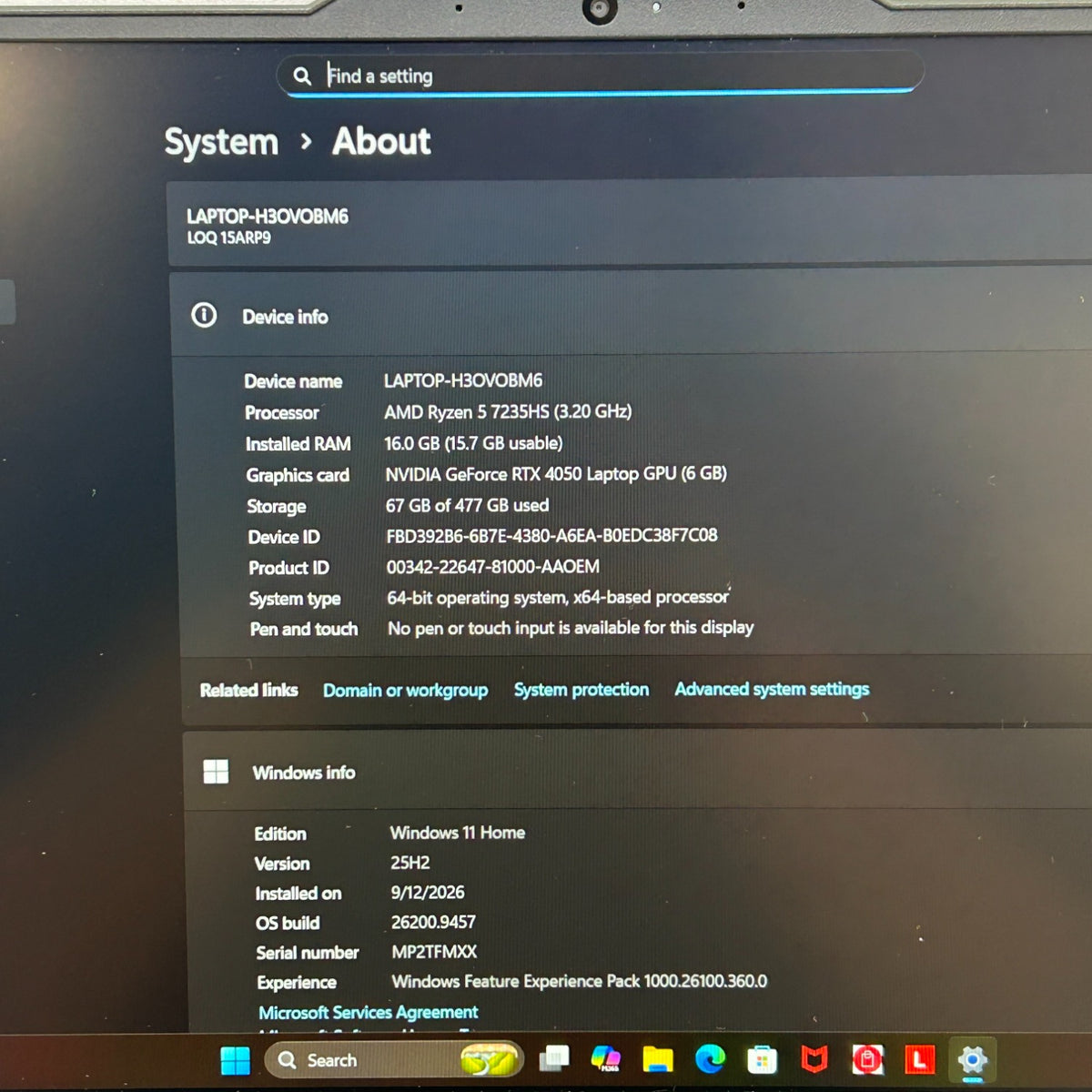Select the OS build 26200.9457 value
Screen dimensions: 1092x1092
pos(433,922)
